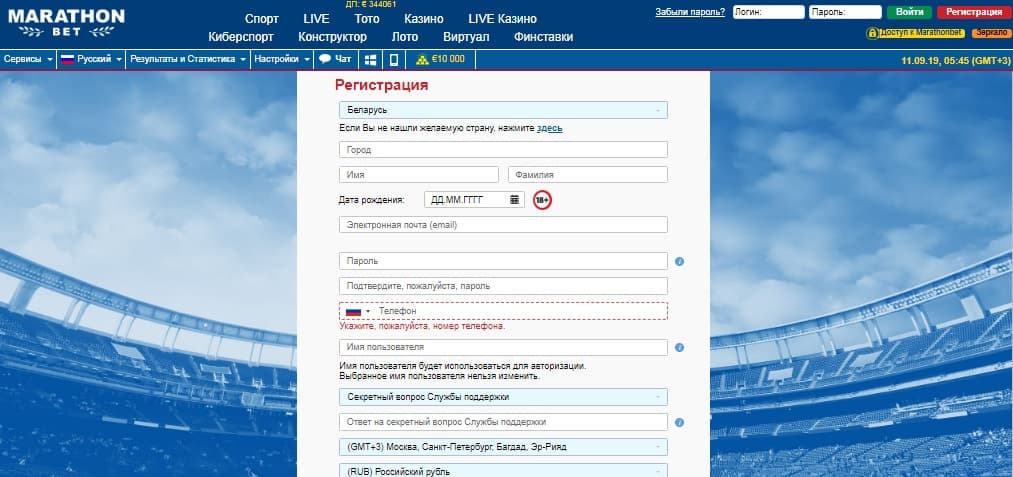1013x477 pixels.
Task: Open the Русский language dropdown
Action: pyautogui.click(x=92, y=59)
